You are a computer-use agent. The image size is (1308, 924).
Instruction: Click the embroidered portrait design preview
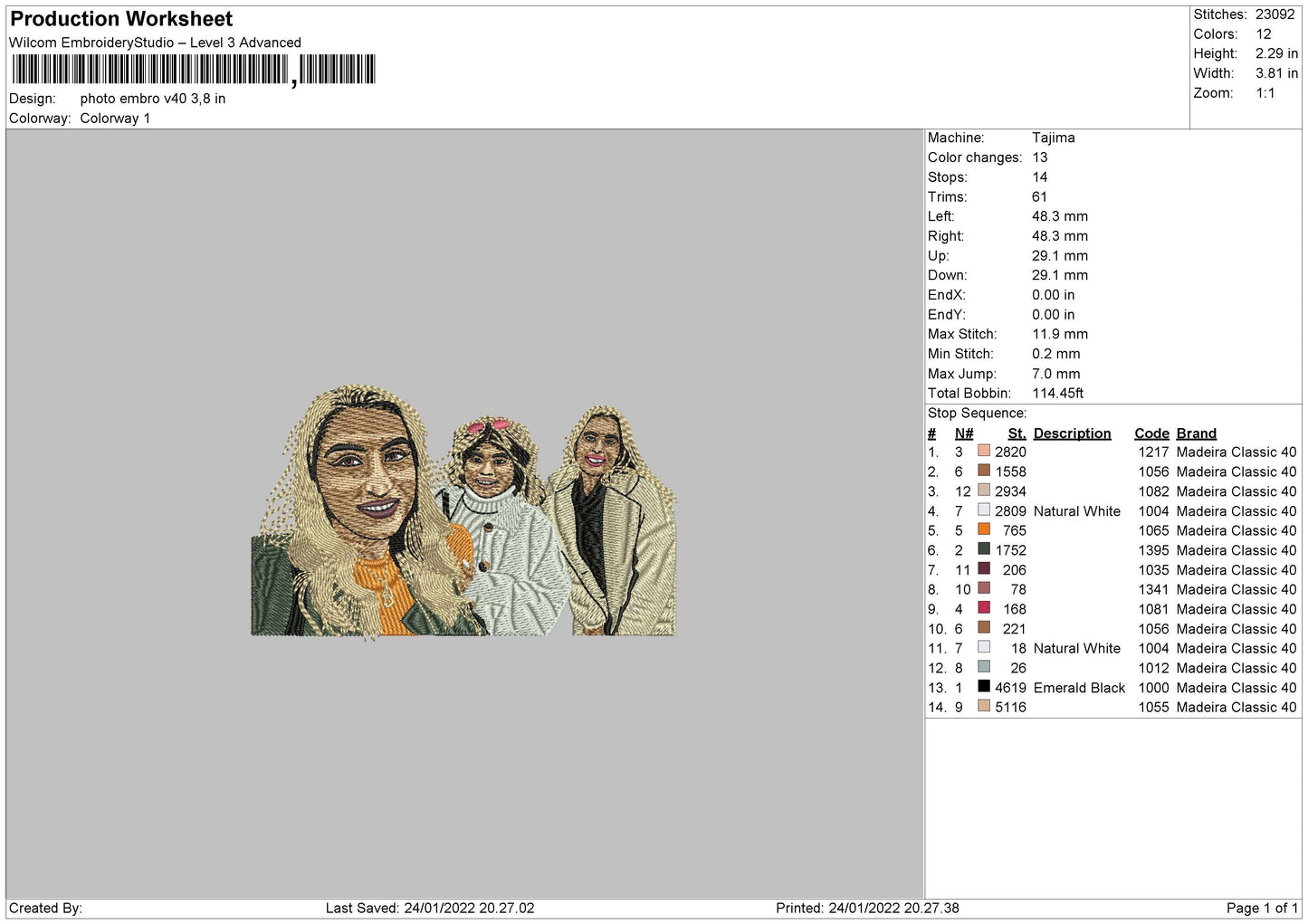463,512
